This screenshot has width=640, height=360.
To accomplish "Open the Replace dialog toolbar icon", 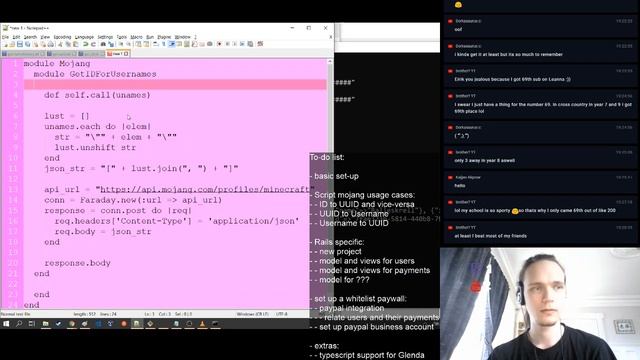I will [x=111, y=44].
